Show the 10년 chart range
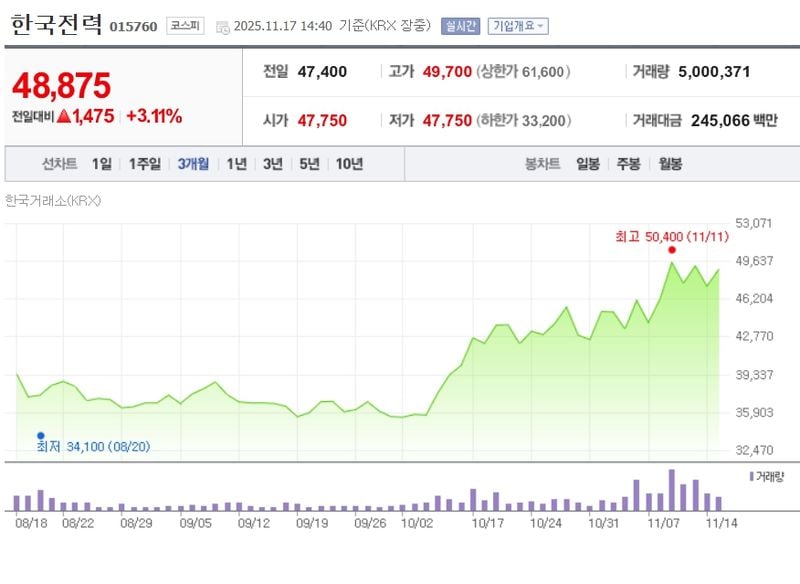 tap(349, 164)
